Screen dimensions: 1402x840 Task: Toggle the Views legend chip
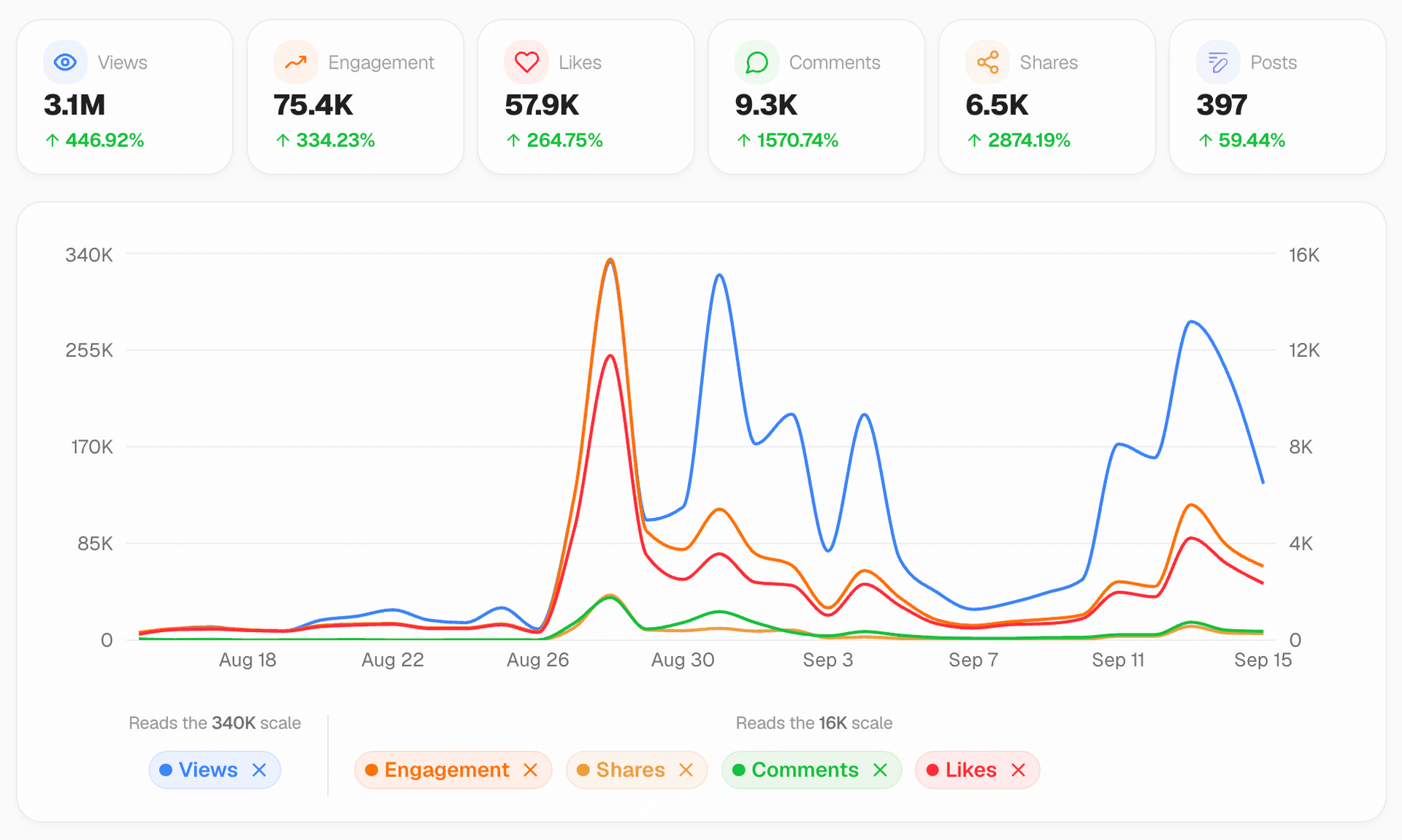(x=215, y=770)
